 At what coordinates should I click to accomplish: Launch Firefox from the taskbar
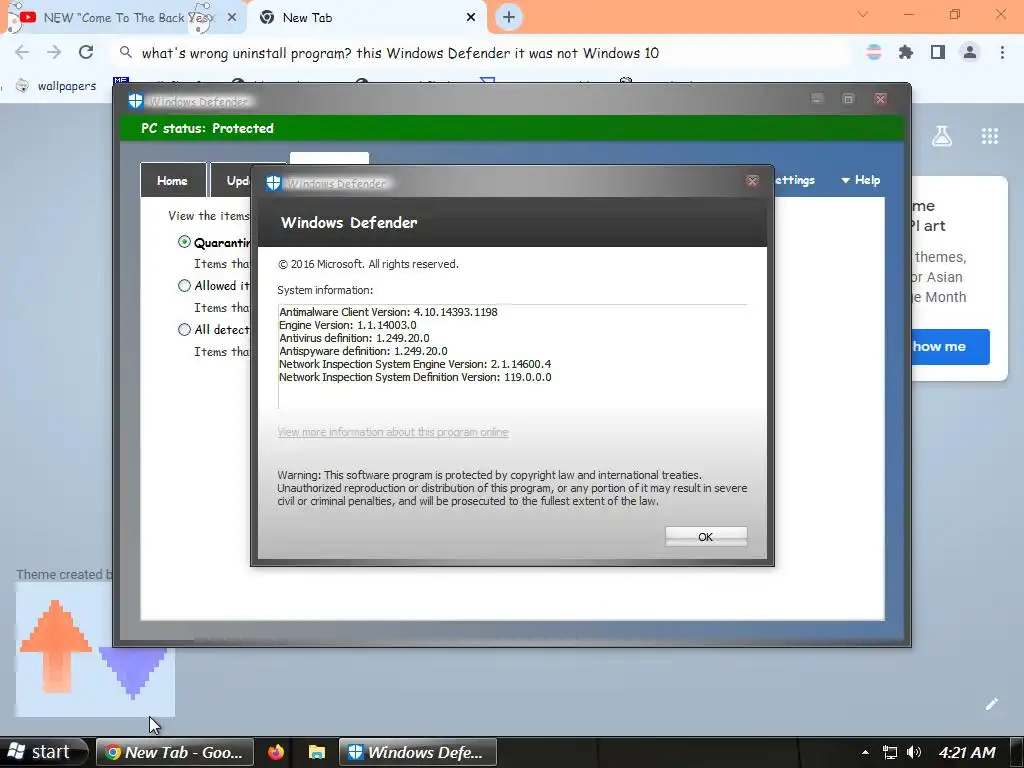pyautogui.click(x=276, y=752)
